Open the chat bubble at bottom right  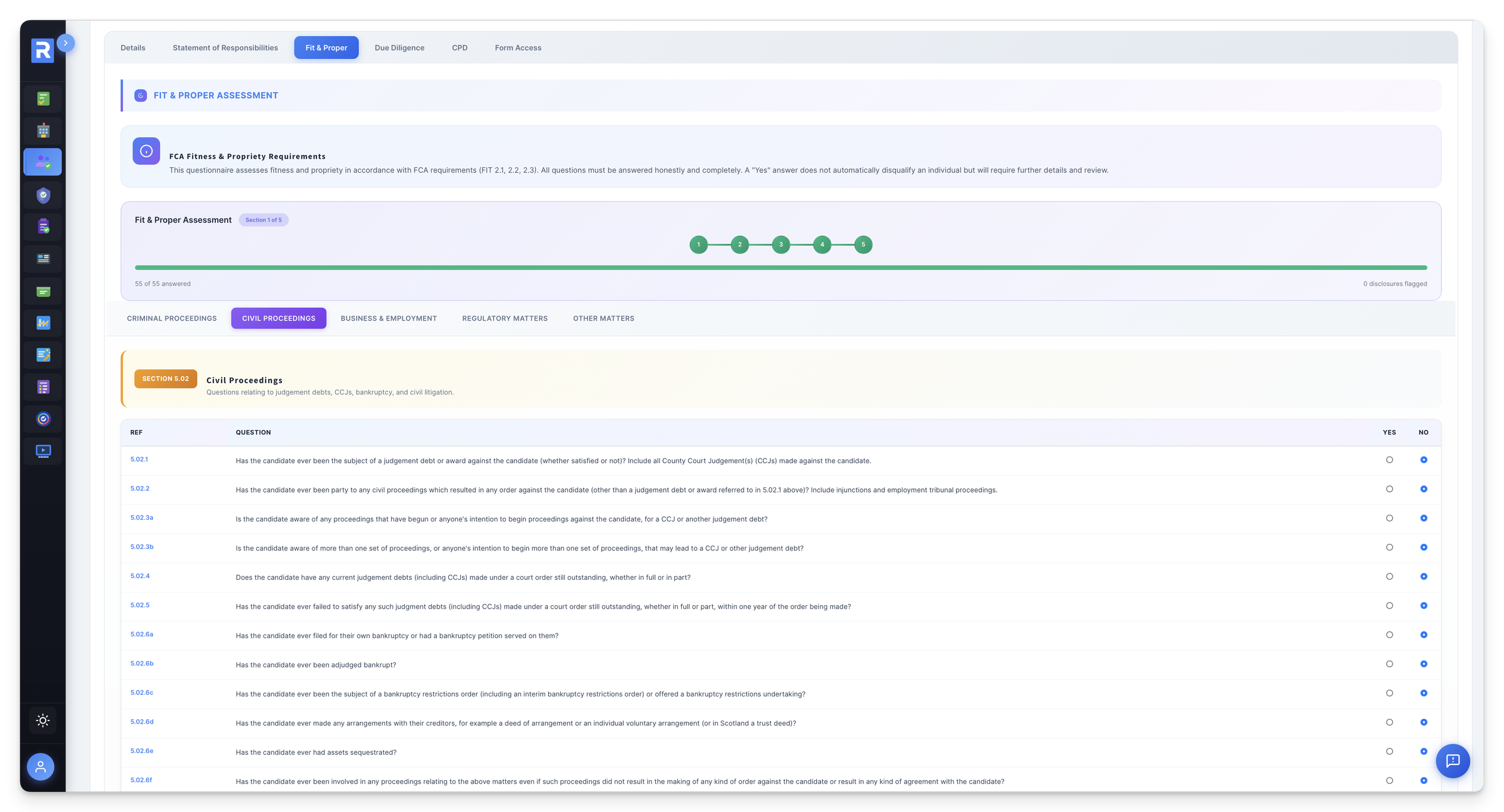coord(1453,761)
